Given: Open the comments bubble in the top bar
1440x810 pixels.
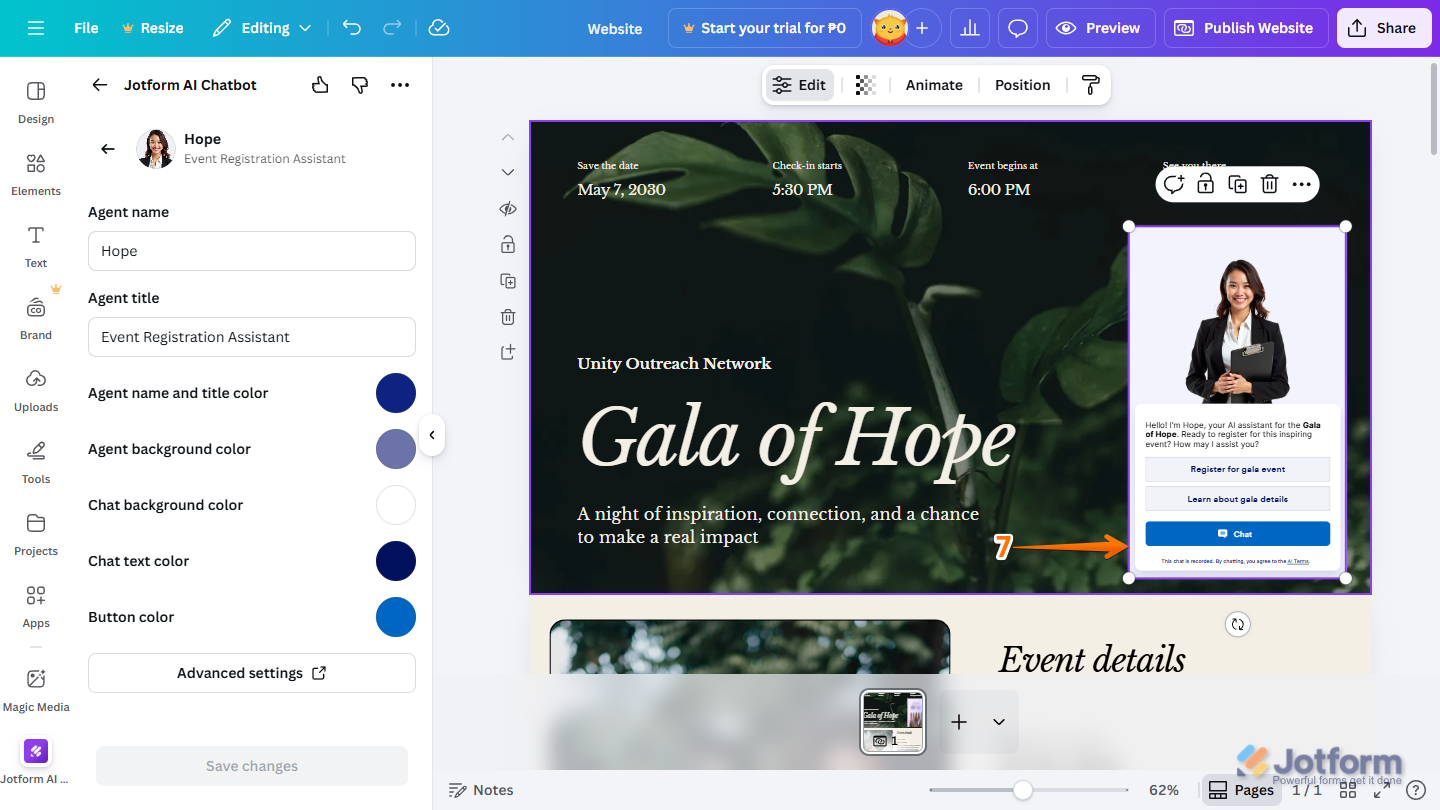Looking at the screenshot, I should tap(1017, 27).
